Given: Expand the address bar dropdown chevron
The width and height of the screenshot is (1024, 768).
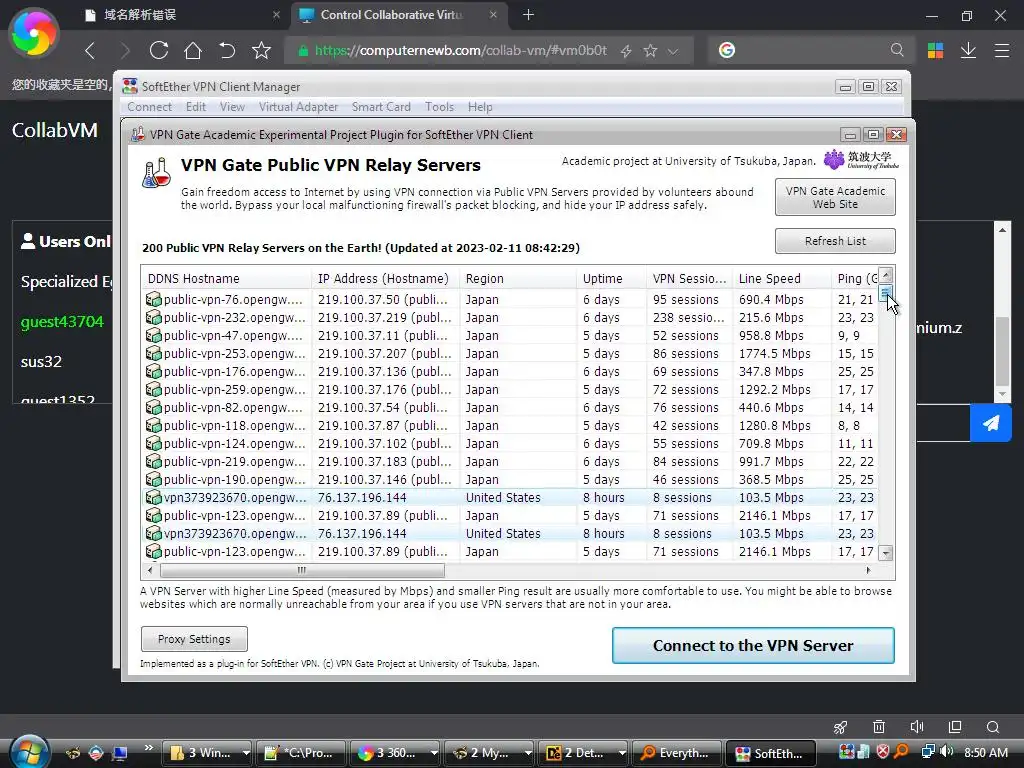Looking at the screenshot, I should [x=673, y=51].
